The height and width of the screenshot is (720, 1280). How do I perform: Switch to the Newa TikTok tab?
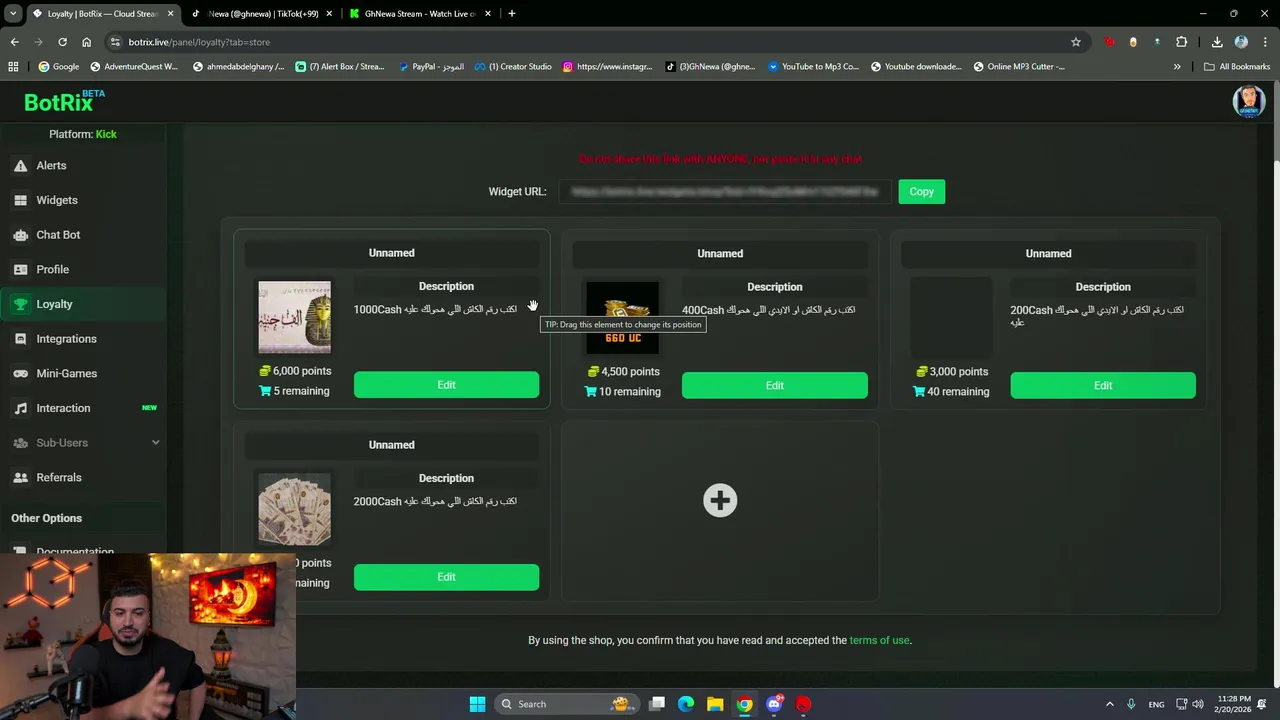coord(262,14)
